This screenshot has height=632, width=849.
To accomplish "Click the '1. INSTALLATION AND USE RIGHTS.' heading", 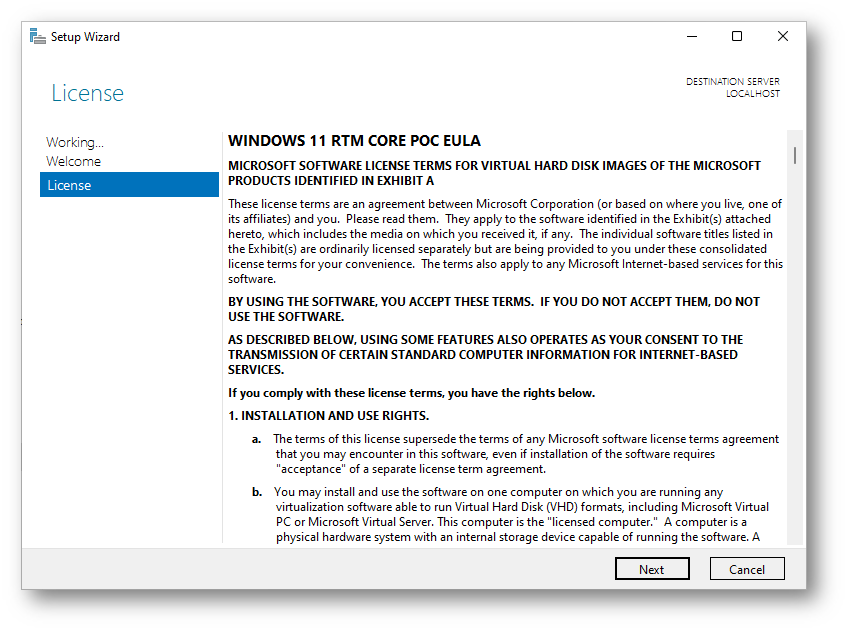I will [x=328, y=415].
